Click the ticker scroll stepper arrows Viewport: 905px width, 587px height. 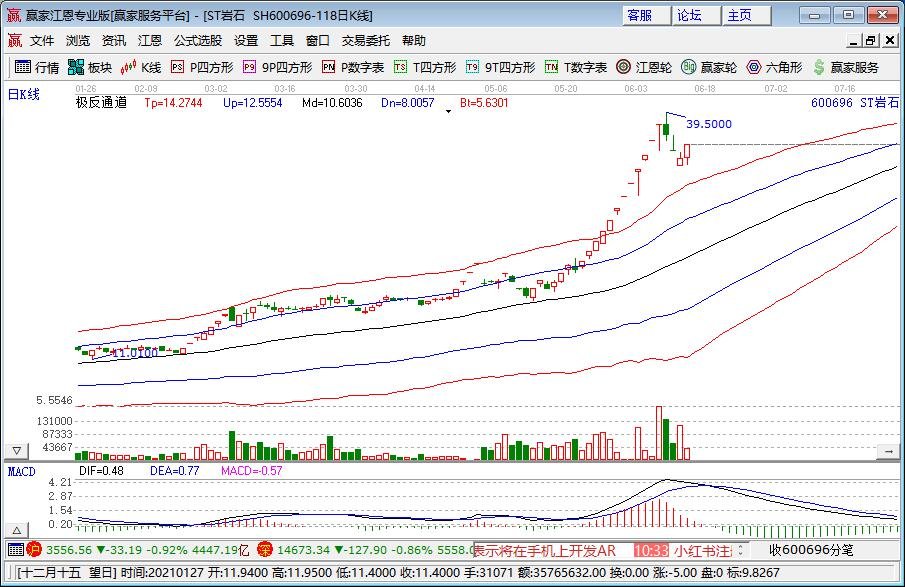741,550
